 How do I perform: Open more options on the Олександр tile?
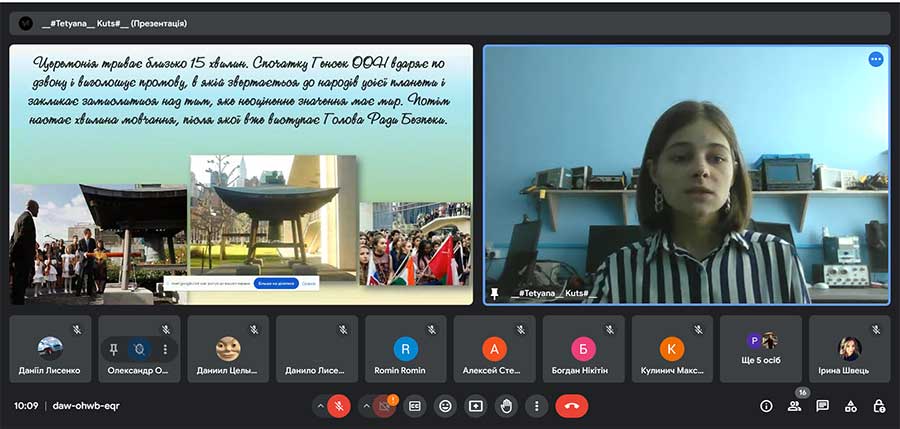click(x=164, y=349)
